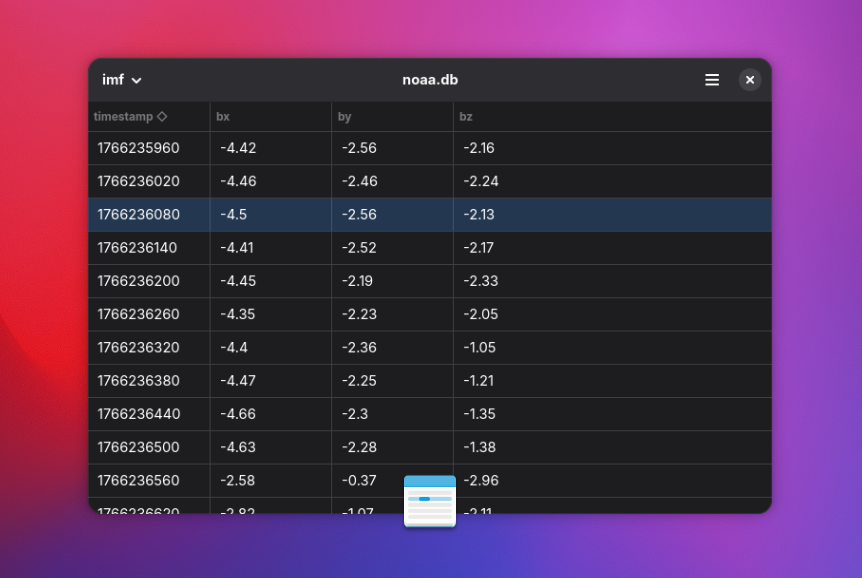This screenshot has height=578, width=862.
Task: Select timestamp cell 1766236140
Action: point(139,247)
